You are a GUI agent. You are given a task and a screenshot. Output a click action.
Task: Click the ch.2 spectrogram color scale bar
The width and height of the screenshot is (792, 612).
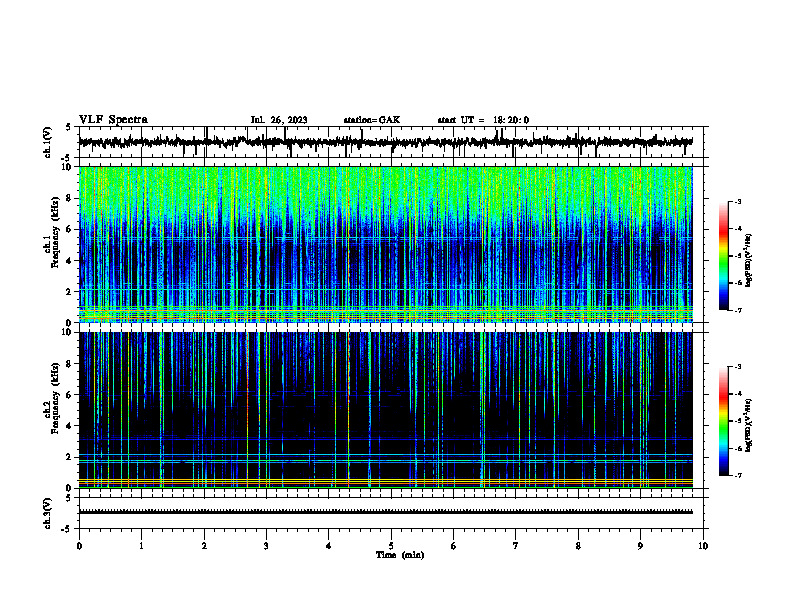(723, 421)
